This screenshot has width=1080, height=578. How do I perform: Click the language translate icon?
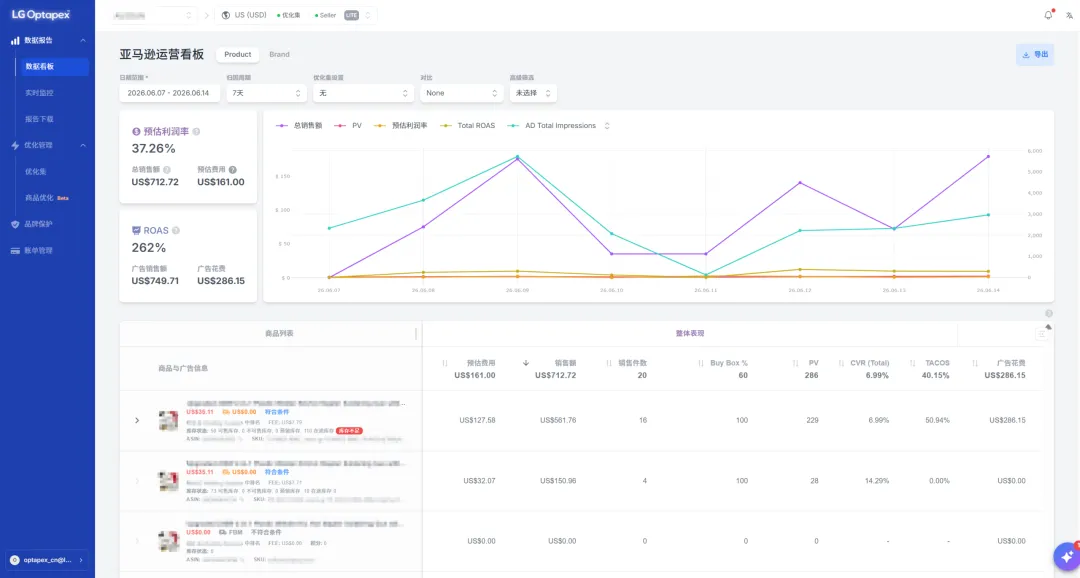pyautogui.click(x=1069, y=15)
